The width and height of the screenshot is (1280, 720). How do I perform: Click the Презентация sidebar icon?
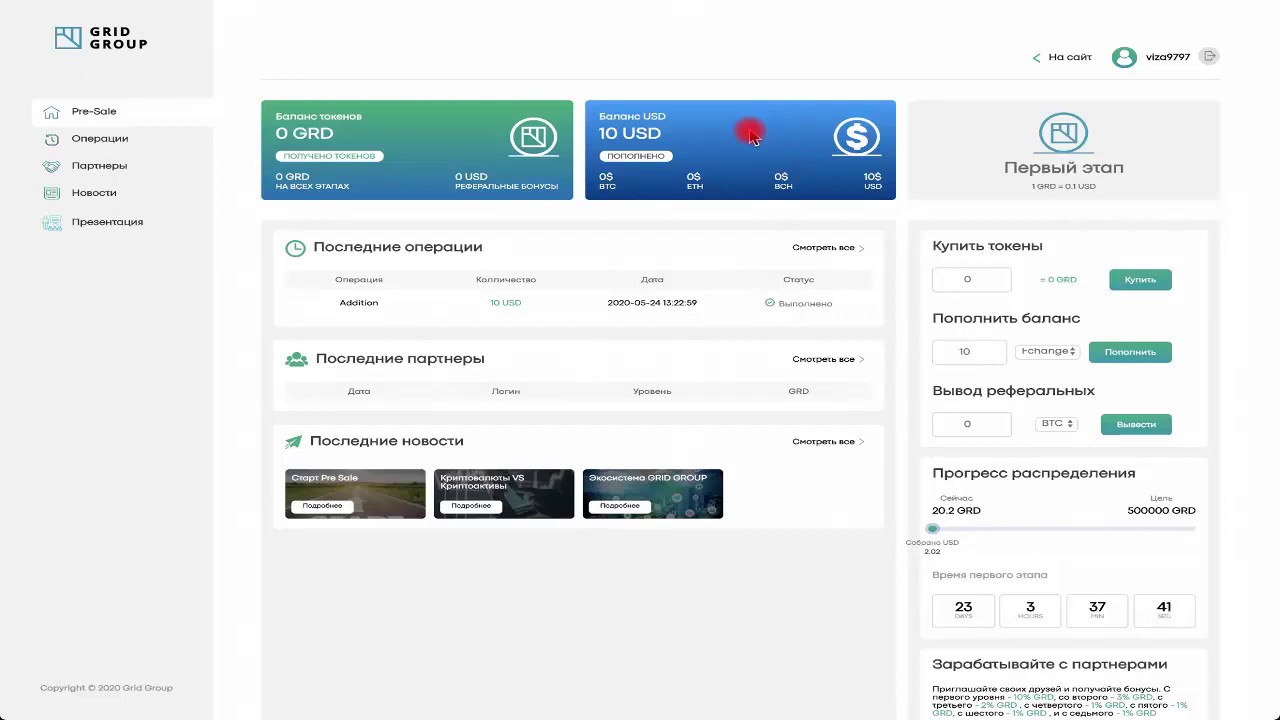tap(51, 222)
